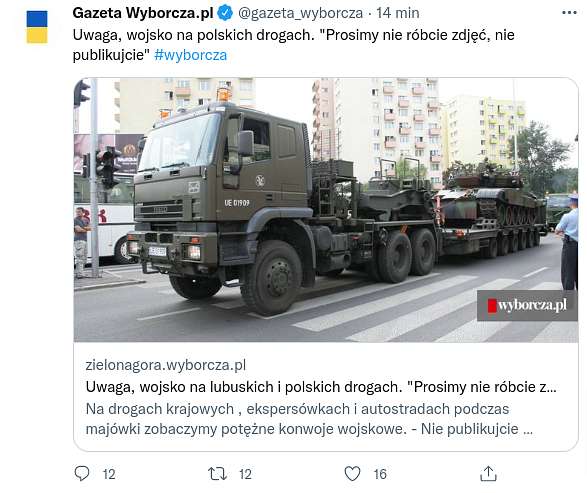Screen dimensions: 587x493
Task: Click the like count 16
Action: (380, 474)
